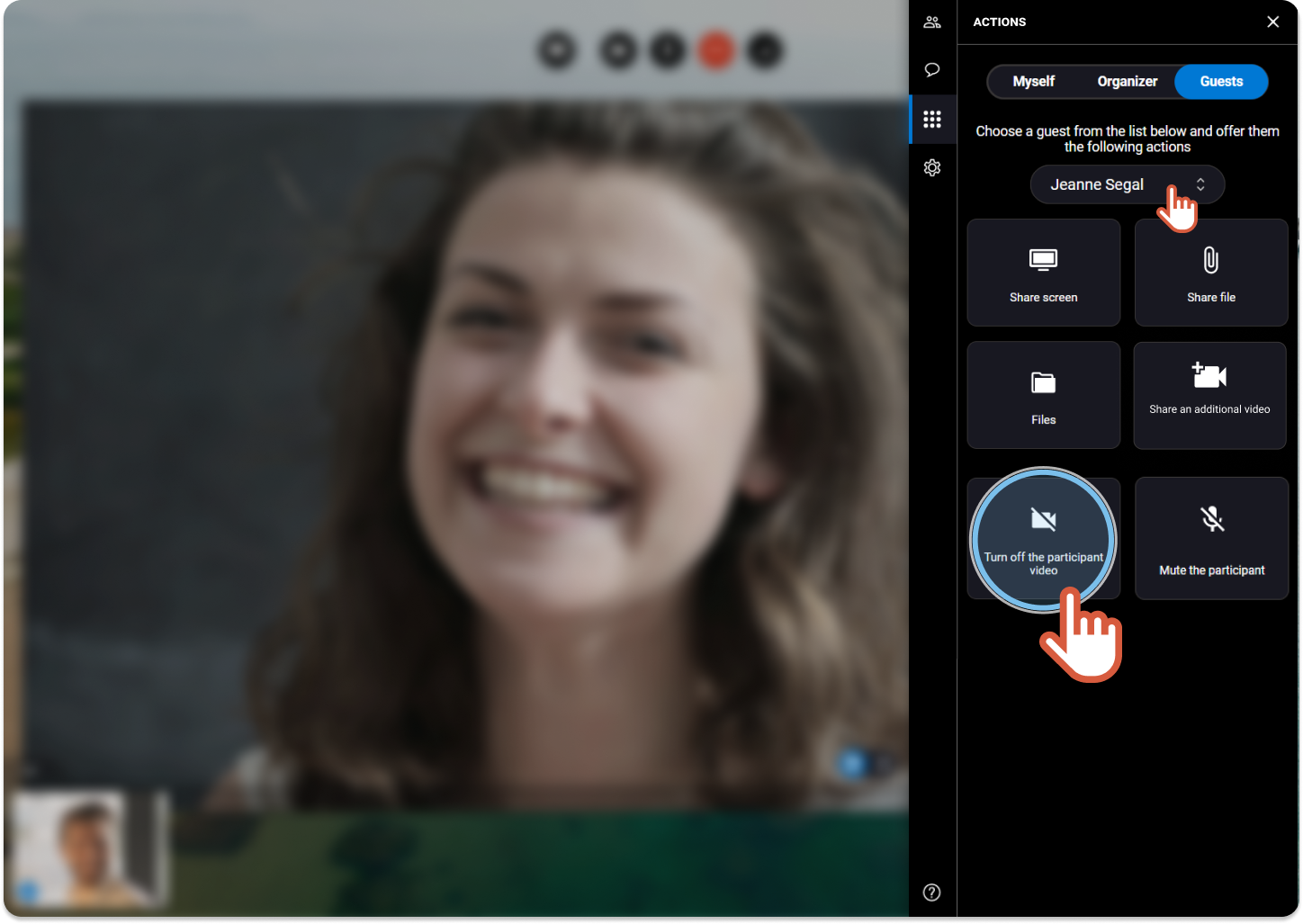Switch to the Myself tab
This screenshot has height=924, width=1303.
pos(1034,81)
